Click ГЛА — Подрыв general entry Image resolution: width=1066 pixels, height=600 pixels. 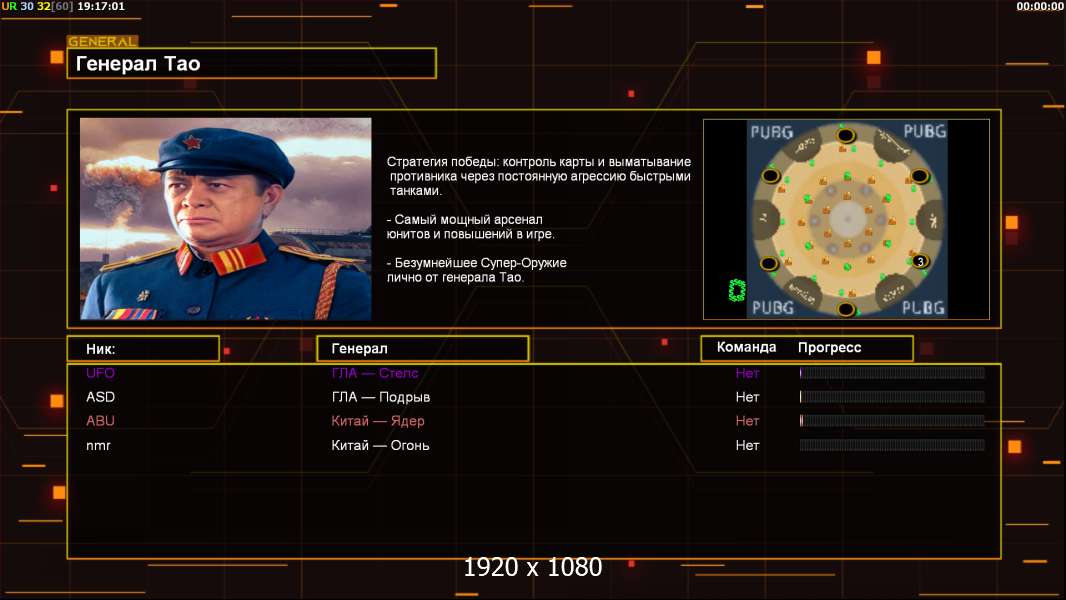[x=381, y=397]
